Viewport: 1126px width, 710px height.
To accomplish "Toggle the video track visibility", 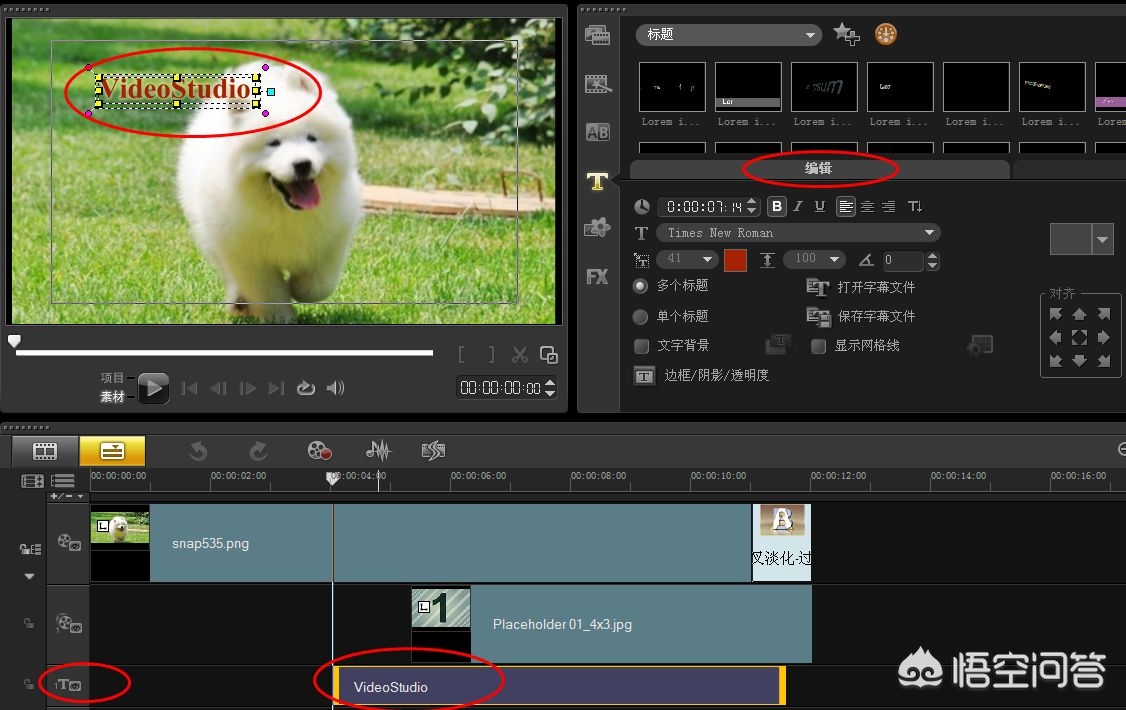I will click(x=69, y=543).
